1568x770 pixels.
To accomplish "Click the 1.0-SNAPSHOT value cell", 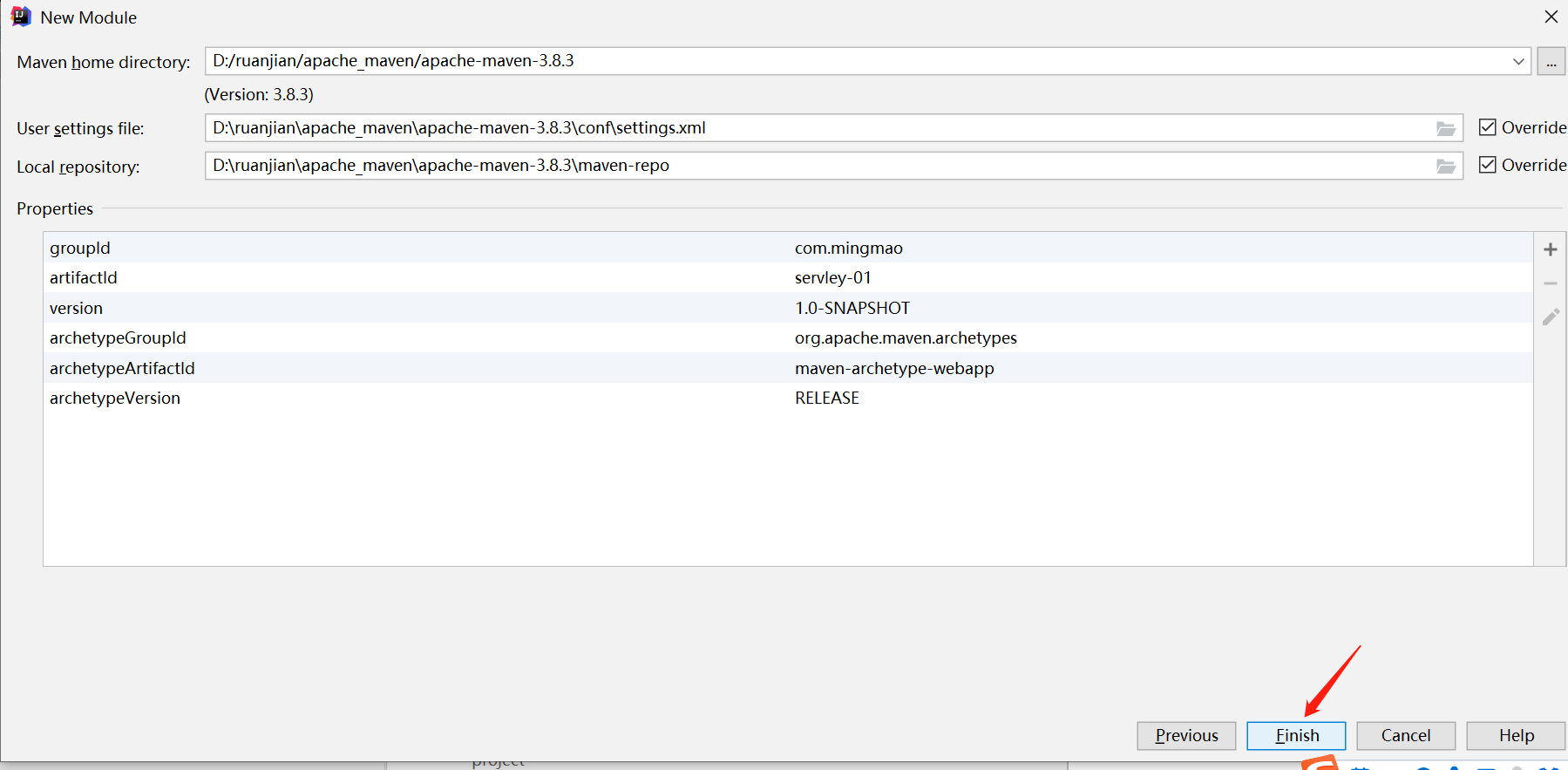I will (852, 308).
